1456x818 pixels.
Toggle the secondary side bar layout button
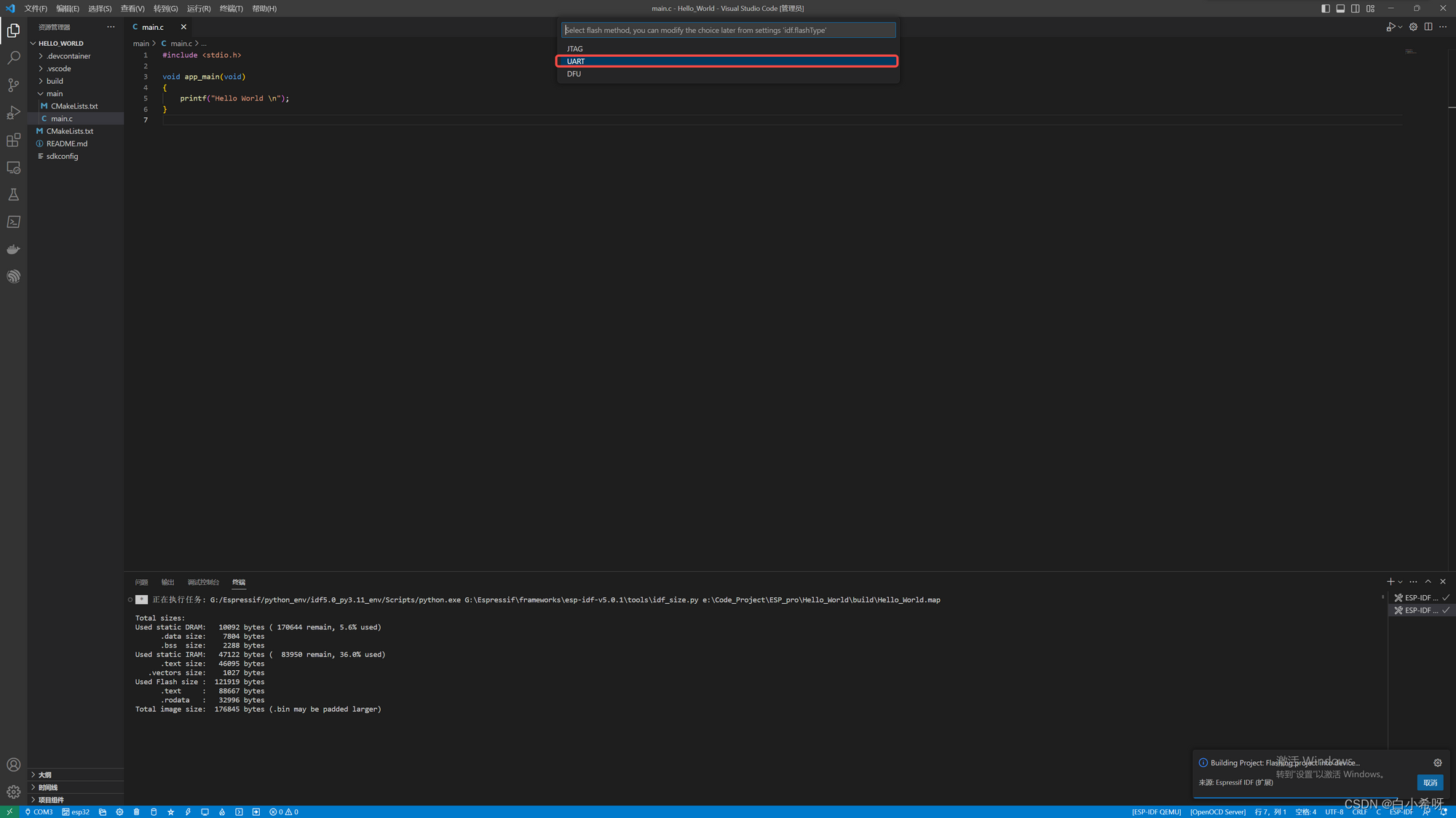point(1356,9)
